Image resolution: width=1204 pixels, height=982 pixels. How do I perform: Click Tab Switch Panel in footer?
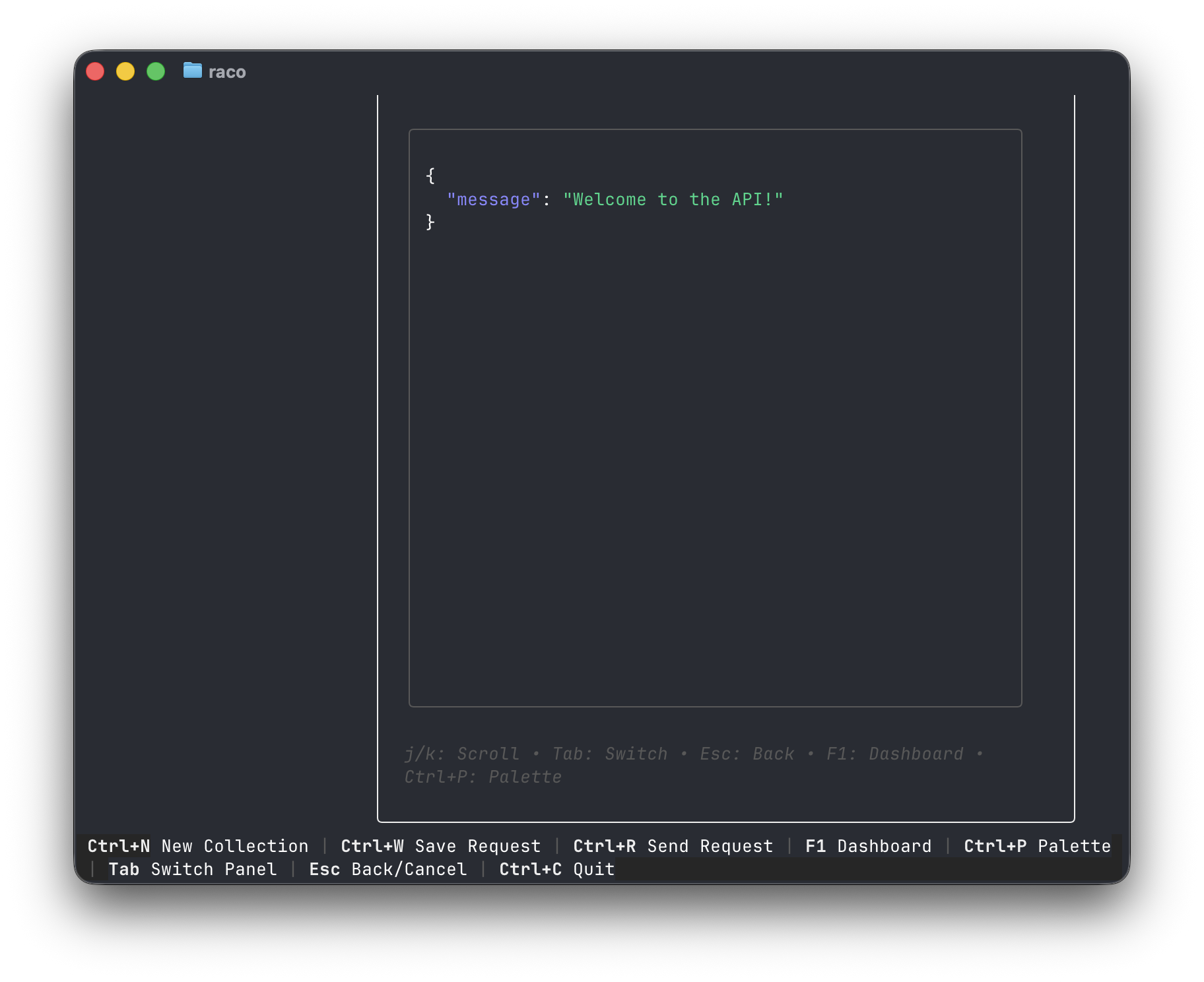tap(193, 869)
